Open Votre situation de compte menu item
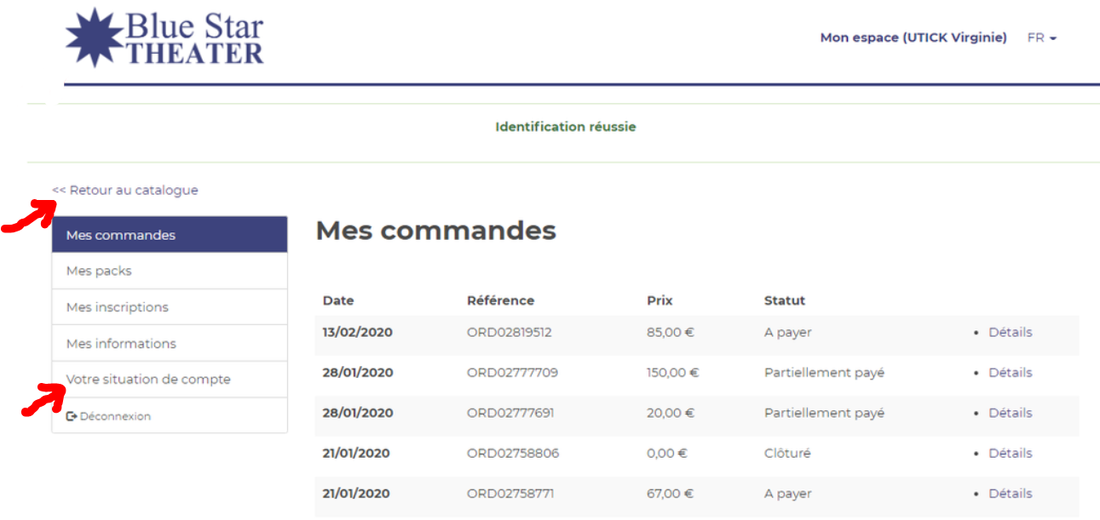1100x520 pixels. (x=148, y=379)
